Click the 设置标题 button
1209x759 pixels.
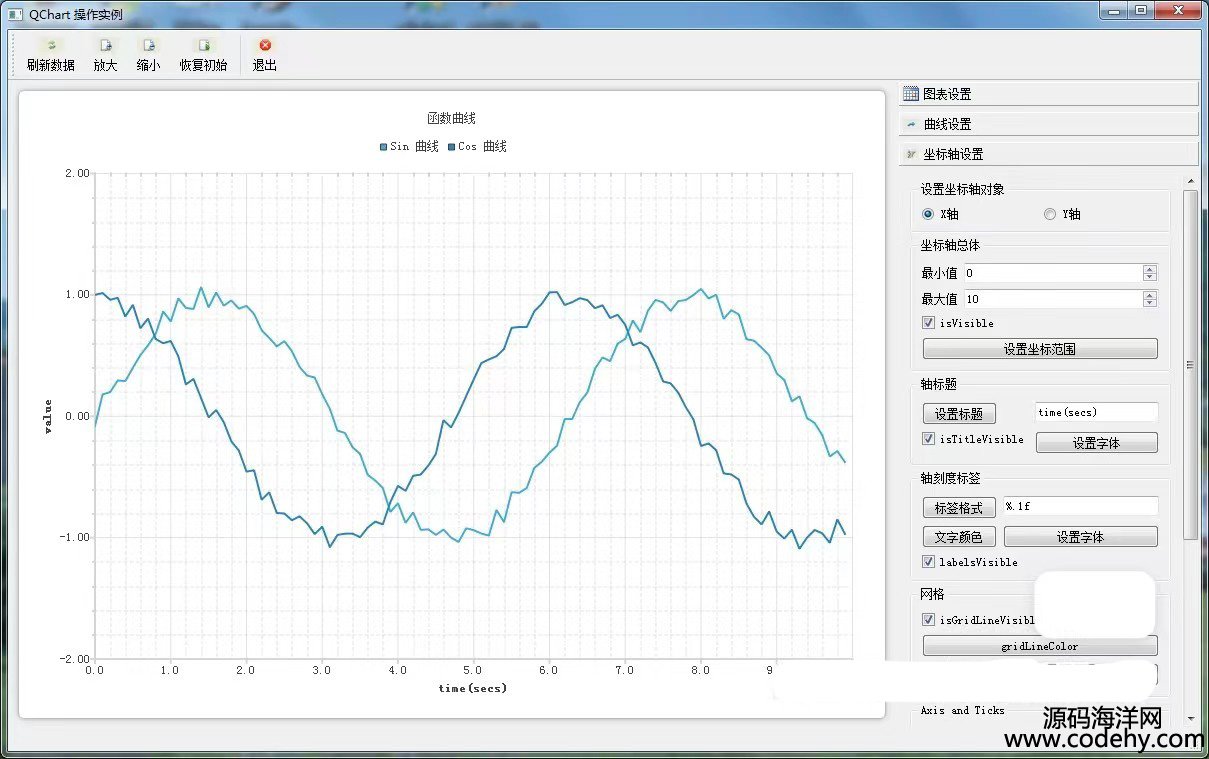click(x=959, y=413)
